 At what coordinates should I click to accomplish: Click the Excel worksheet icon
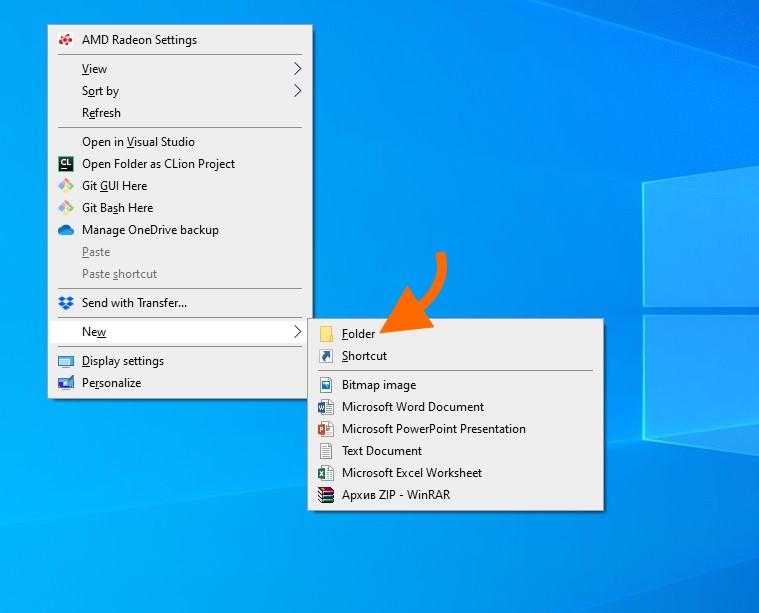(325, 473)
